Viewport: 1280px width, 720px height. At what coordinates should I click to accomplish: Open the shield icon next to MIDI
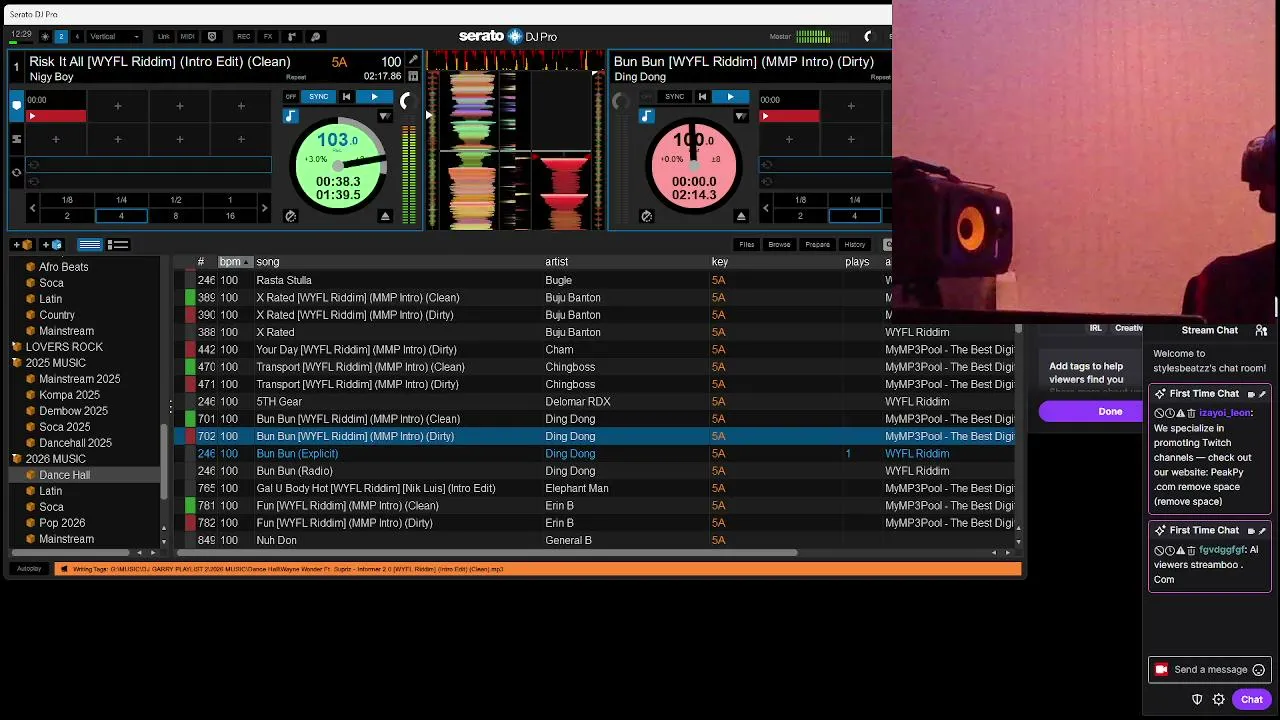click(211, 37)
